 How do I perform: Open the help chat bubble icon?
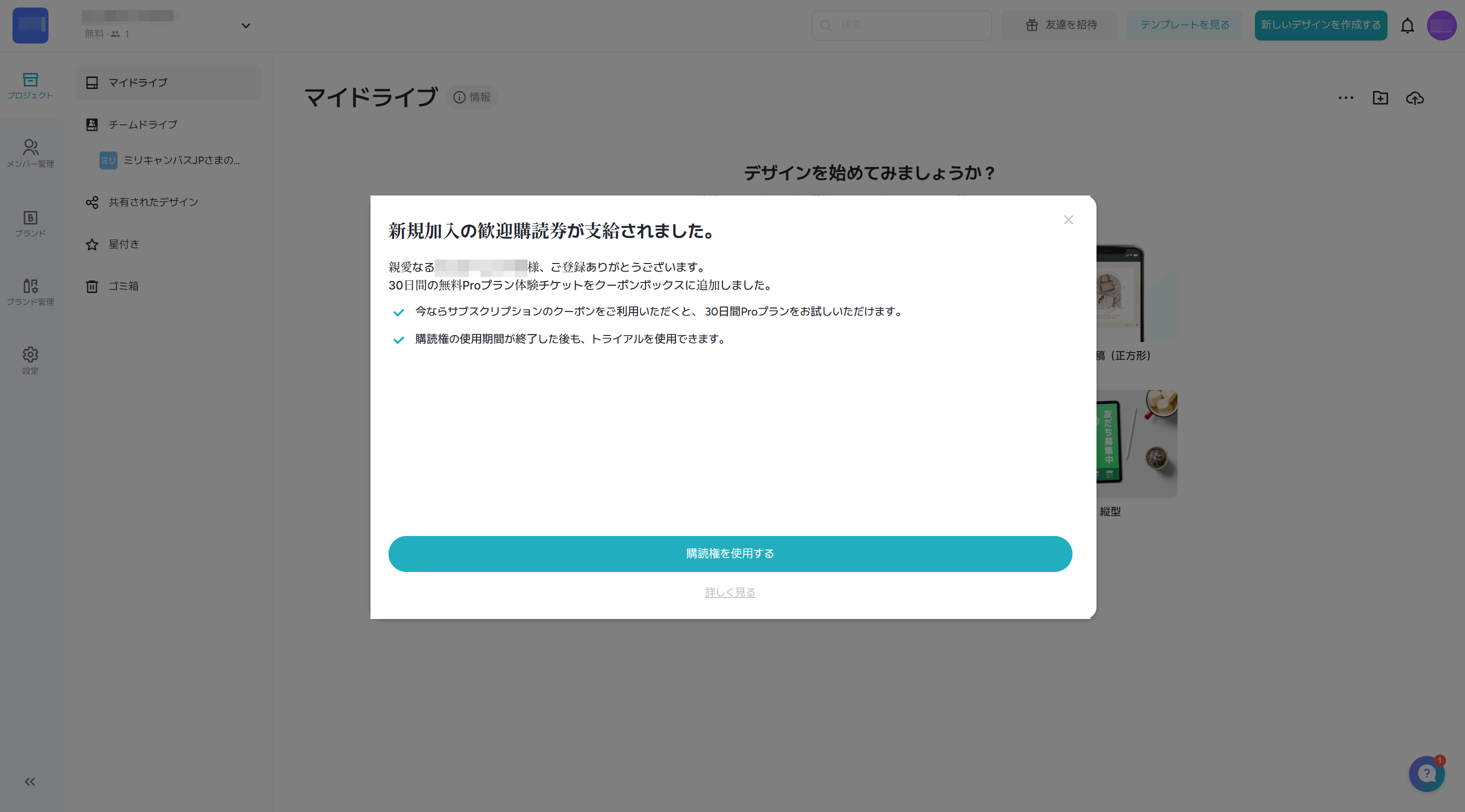[1426, 773]
